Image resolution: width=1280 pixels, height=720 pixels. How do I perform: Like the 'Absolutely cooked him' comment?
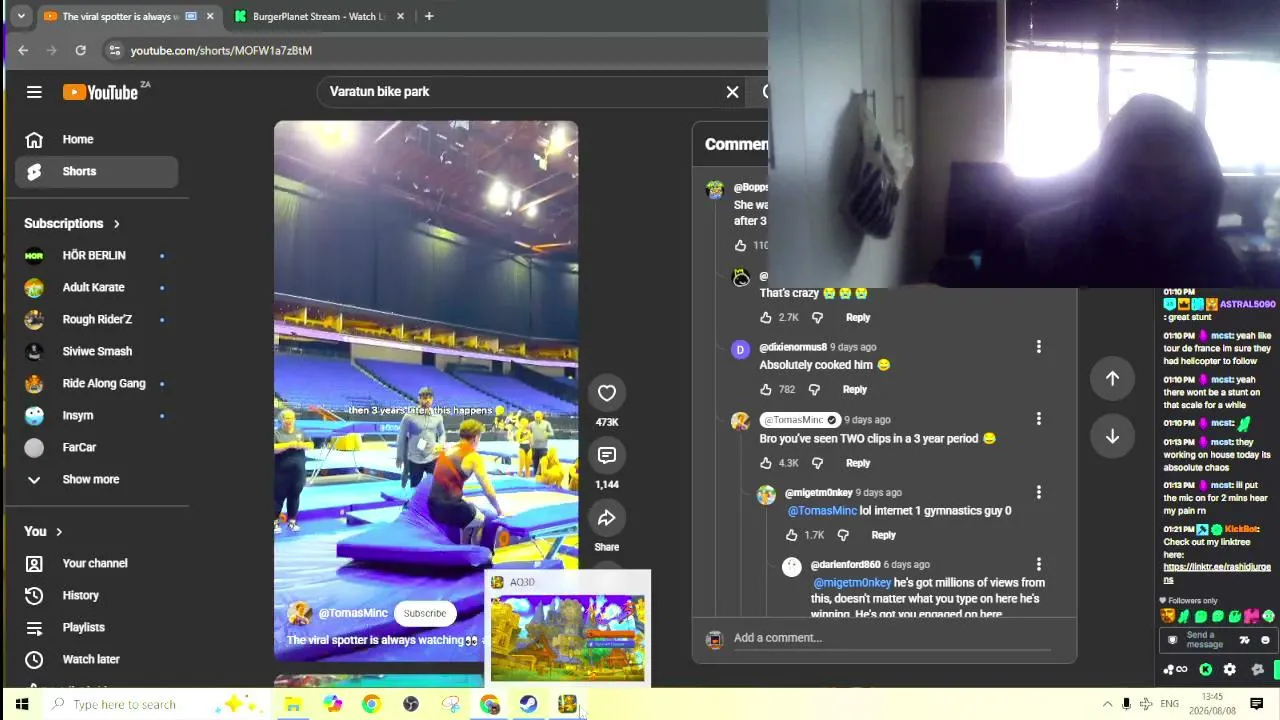[x=766, y=389]
